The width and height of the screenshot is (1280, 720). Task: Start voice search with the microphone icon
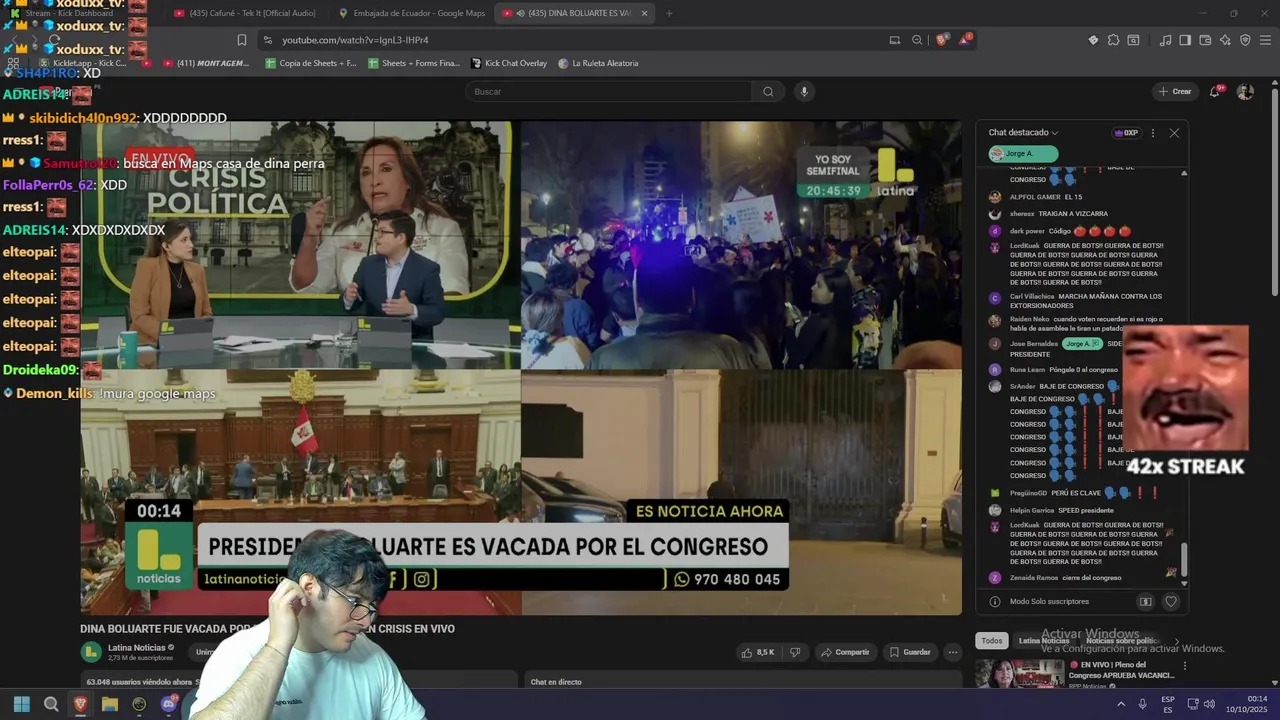click(x=804, y=91)
